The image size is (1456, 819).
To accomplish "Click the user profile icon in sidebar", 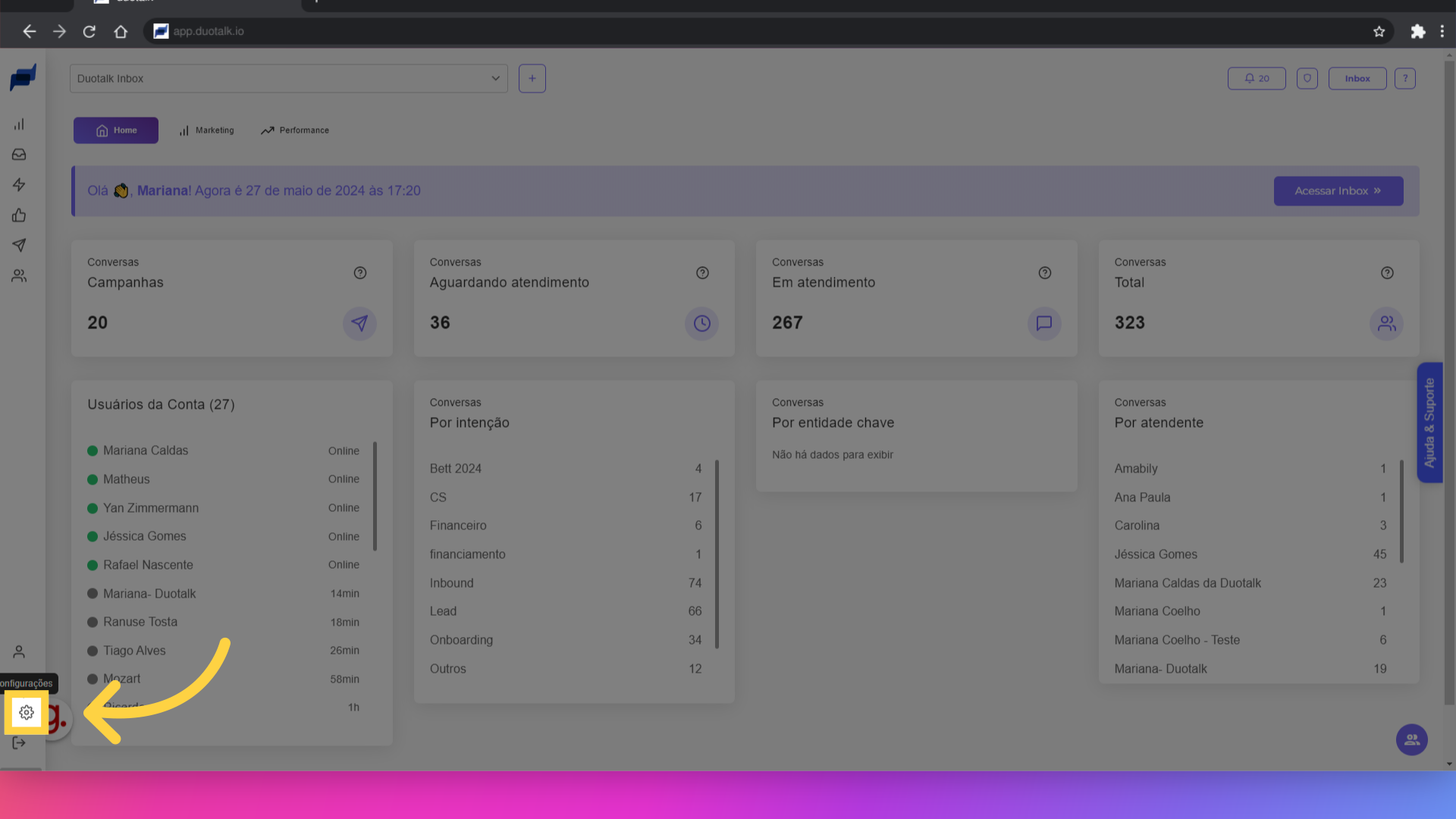I will (19, 652).
